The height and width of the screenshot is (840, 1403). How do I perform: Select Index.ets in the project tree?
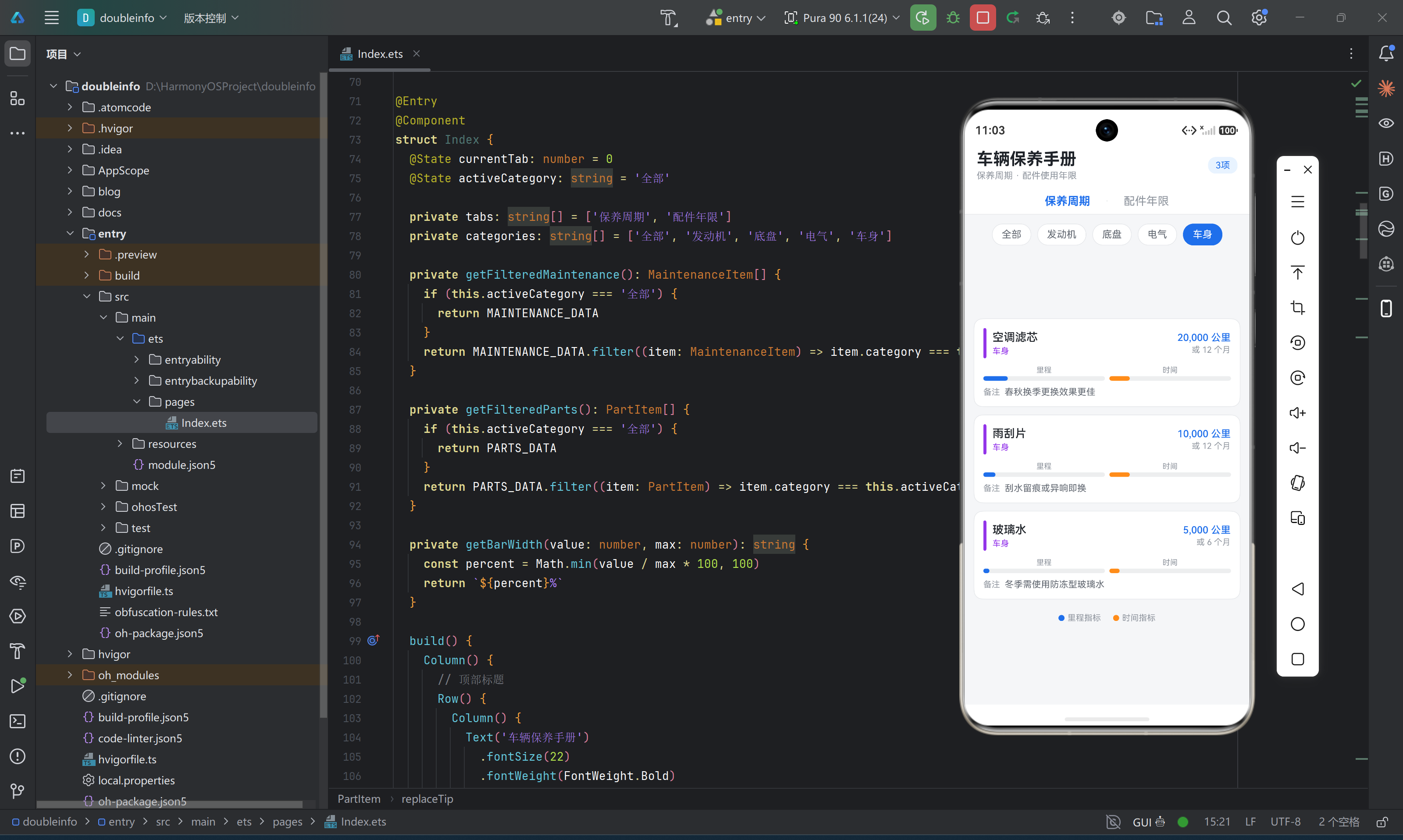click(x=182, y=423)
